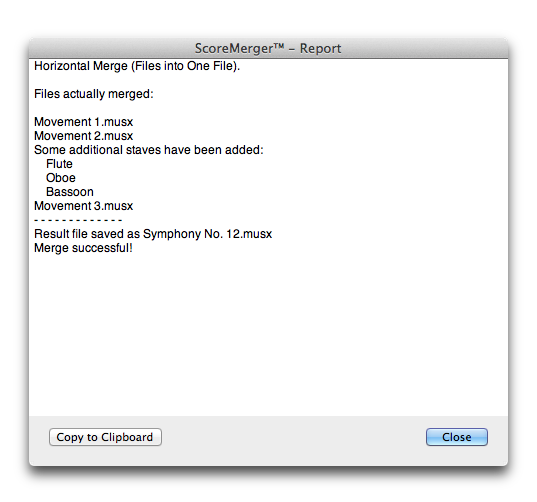
Task: Close the ScoreMerger report dialog
Action: pyautogui.click(x=457, y=437)
